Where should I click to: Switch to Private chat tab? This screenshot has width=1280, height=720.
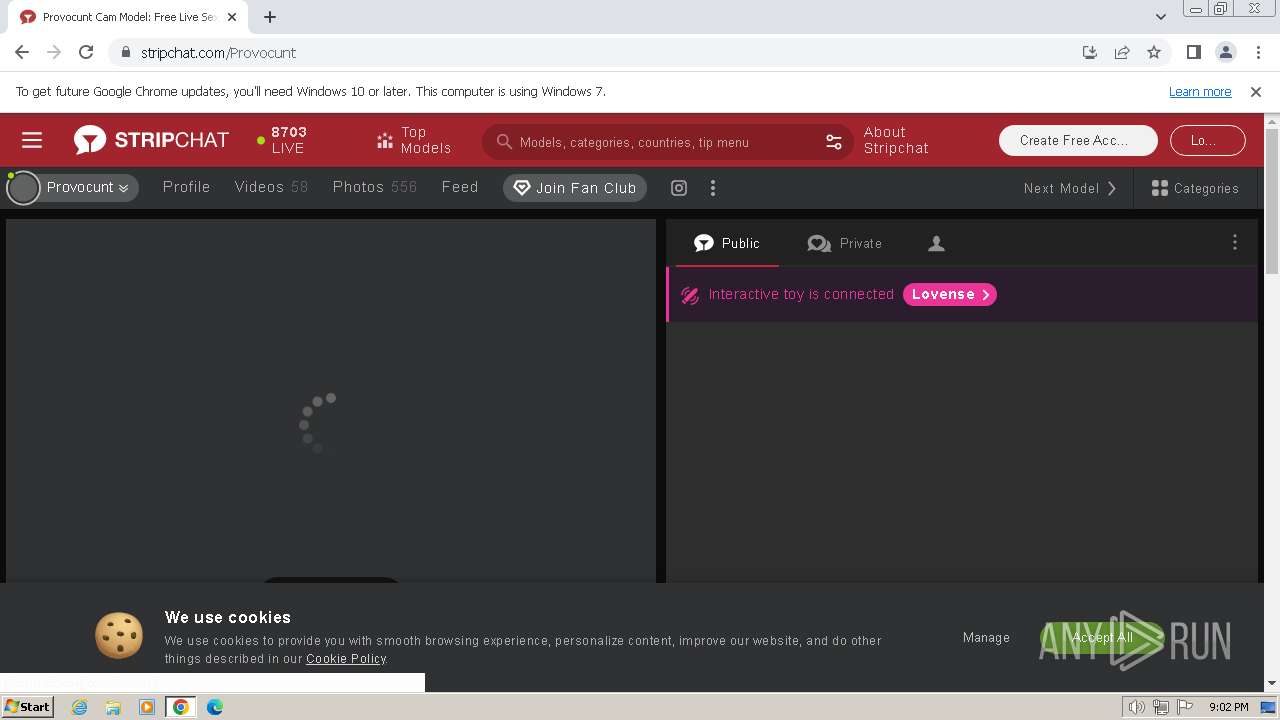844,243
